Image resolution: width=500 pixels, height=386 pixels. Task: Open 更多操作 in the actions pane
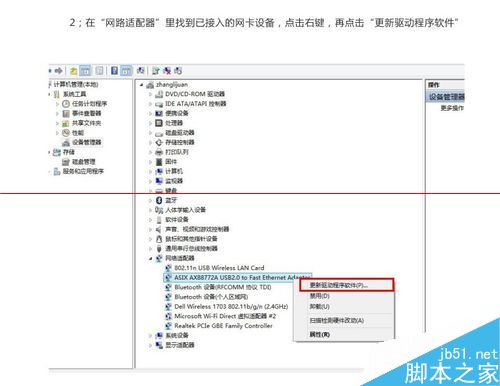click(452, 108)
